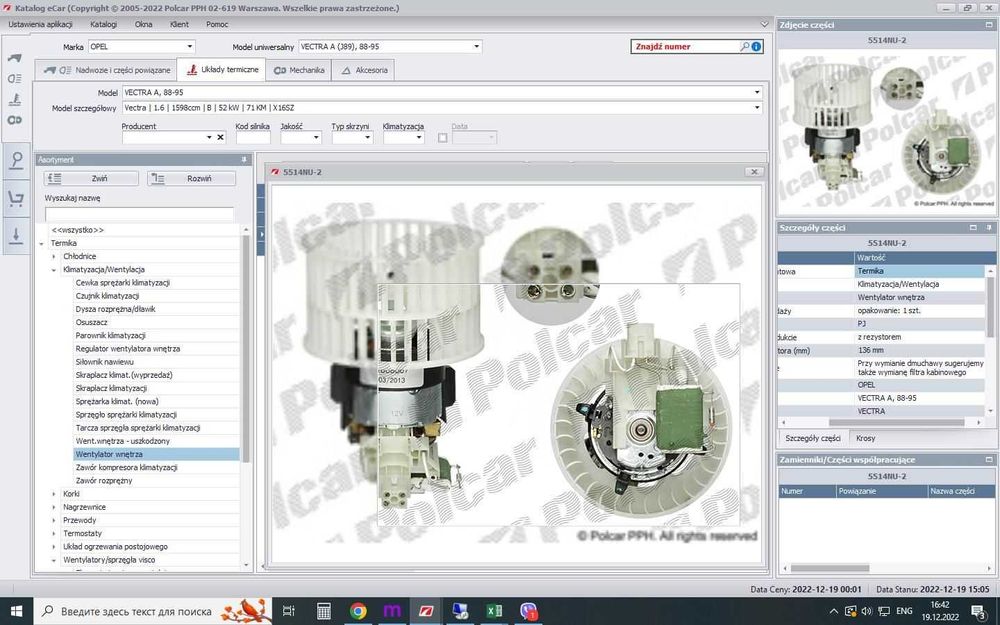
Task: Clear the Producent filter with X
Action: (221, 137)
